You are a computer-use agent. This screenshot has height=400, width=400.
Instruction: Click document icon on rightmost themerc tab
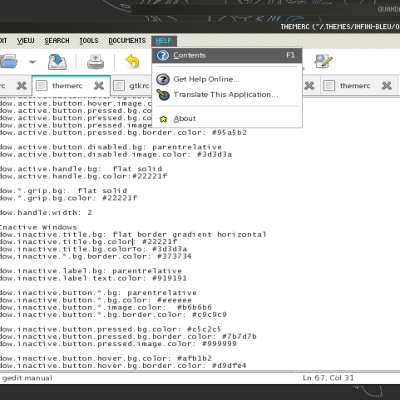tap(329, 86)
